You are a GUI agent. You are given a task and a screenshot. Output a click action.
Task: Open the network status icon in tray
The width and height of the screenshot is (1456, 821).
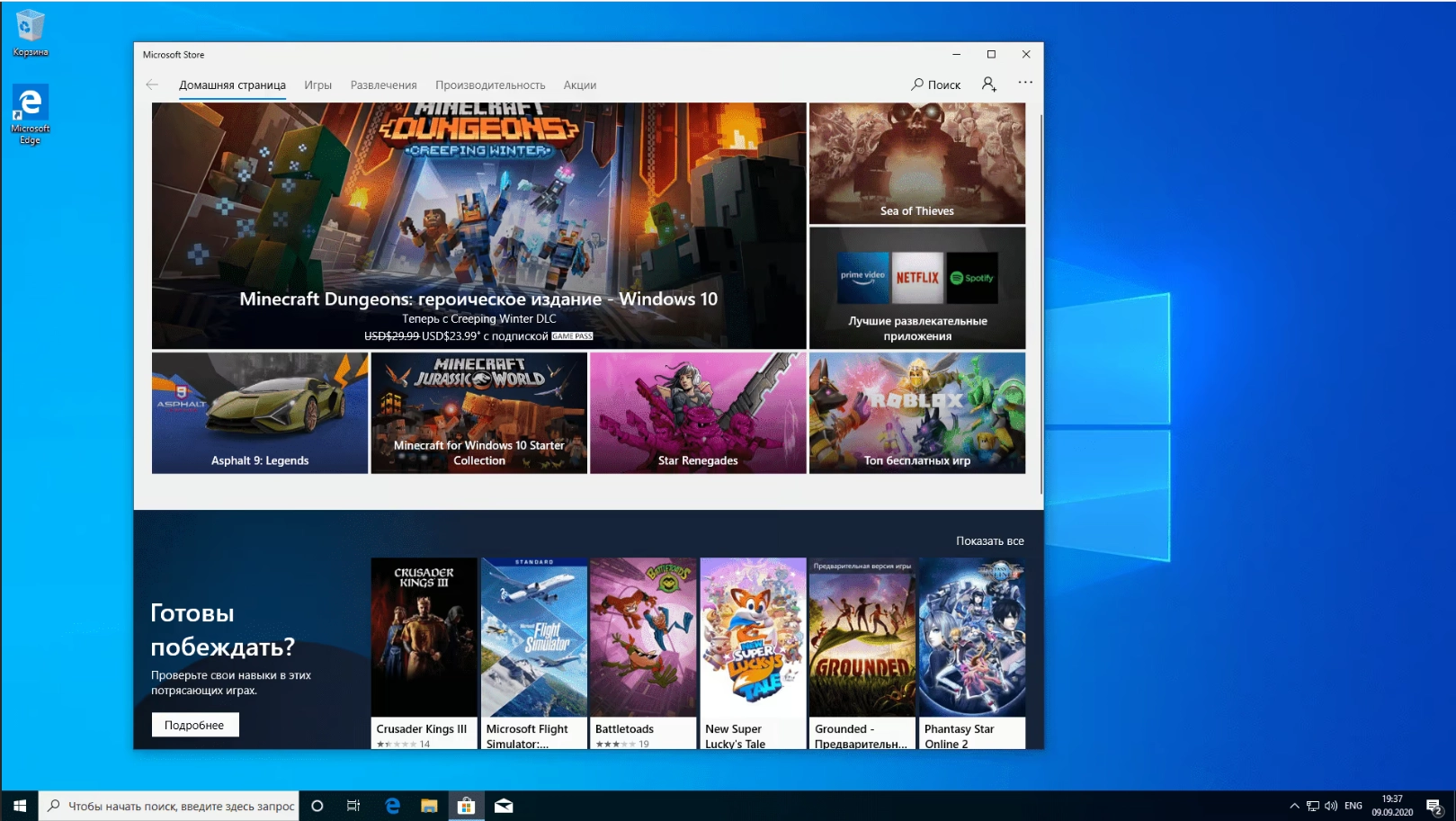(1314, 806)
